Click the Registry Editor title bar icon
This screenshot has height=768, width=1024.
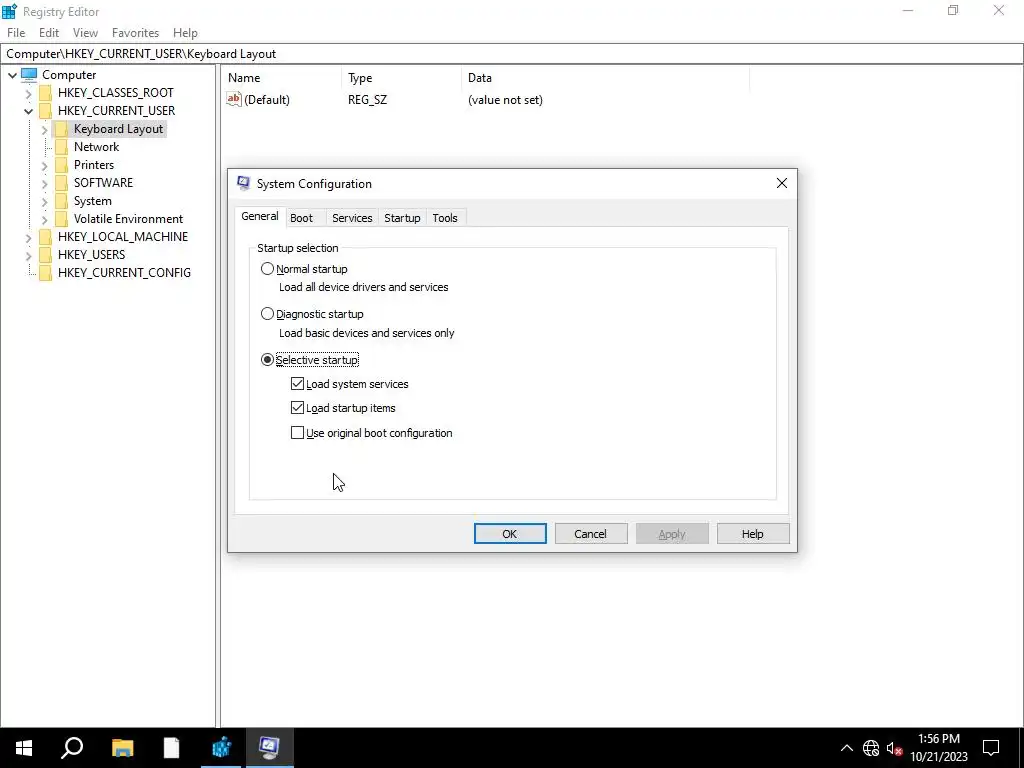[x=9, y=11]
